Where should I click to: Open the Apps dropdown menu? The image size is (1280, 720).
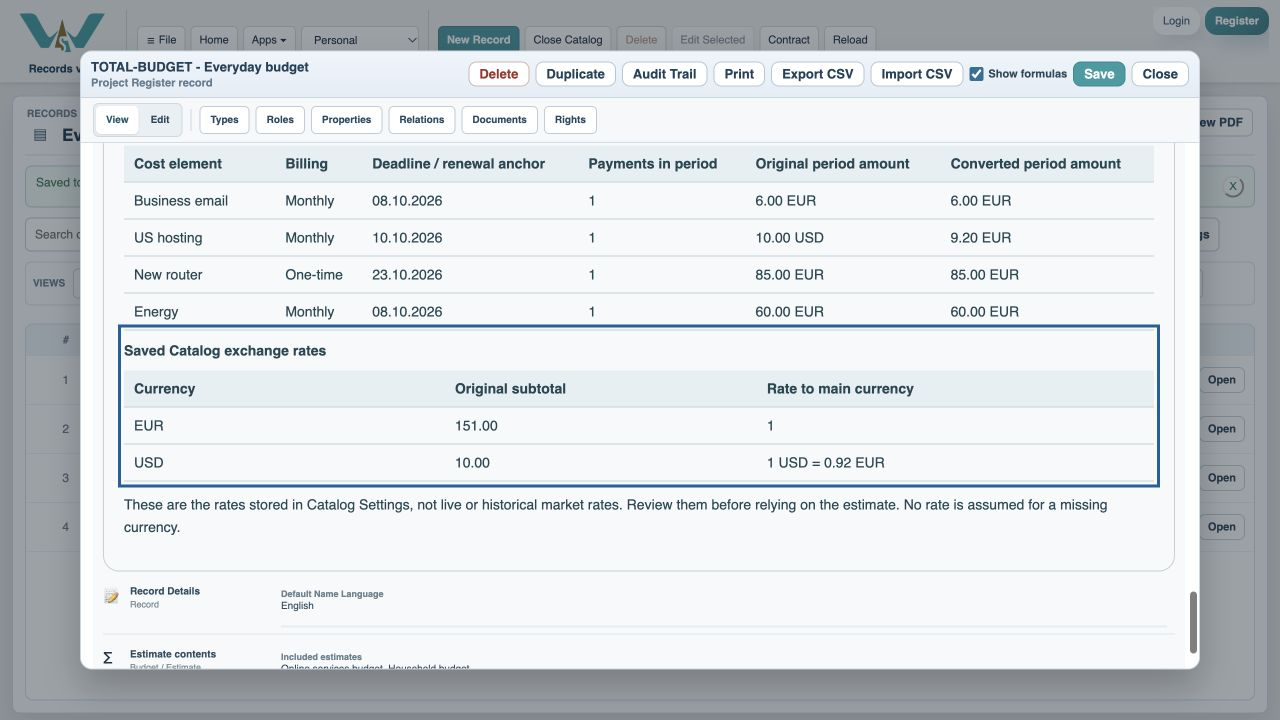pos(269,40)
